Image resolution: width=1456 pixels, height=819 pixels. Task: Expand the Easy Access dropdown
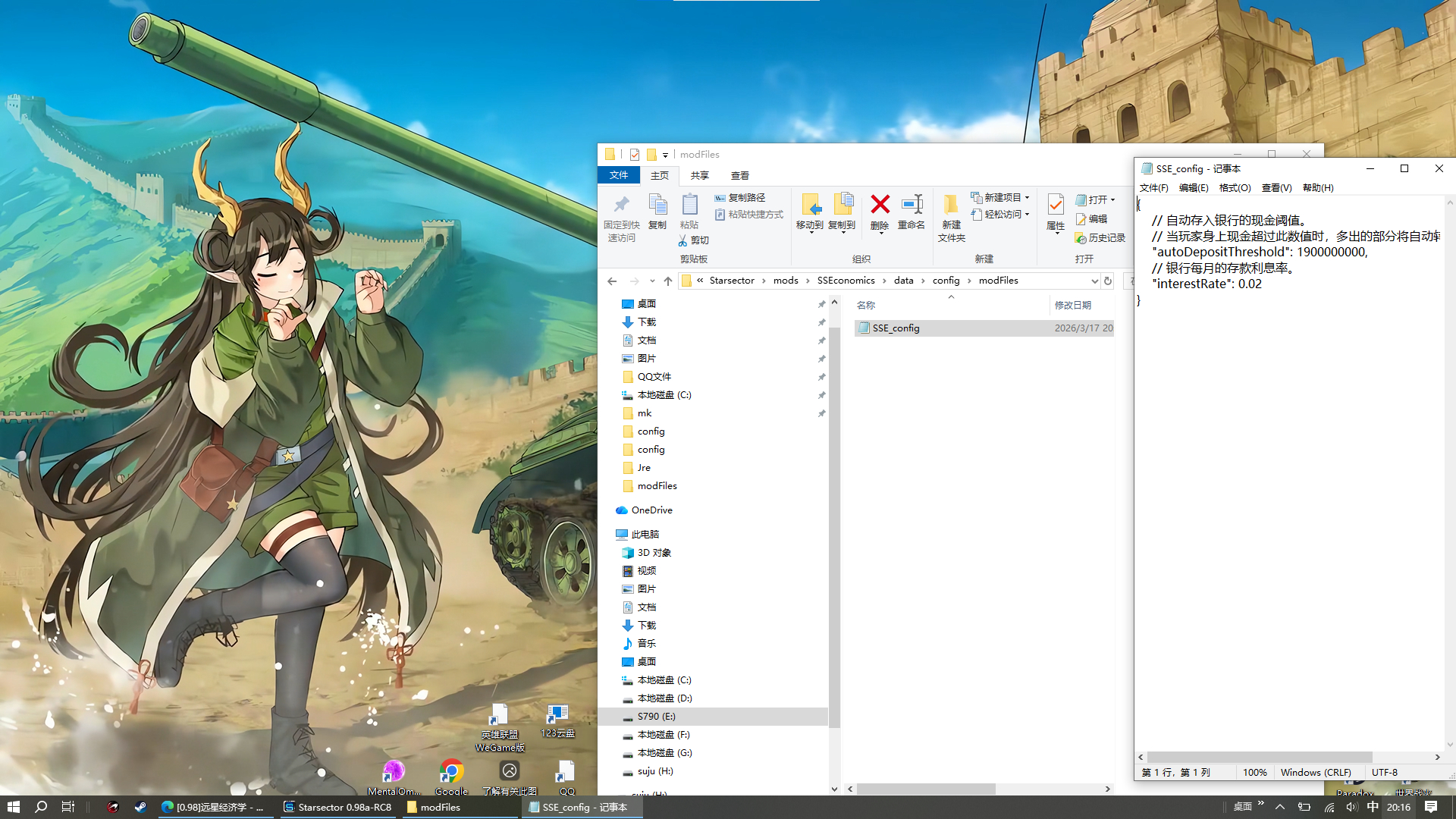click(1001, 215)
